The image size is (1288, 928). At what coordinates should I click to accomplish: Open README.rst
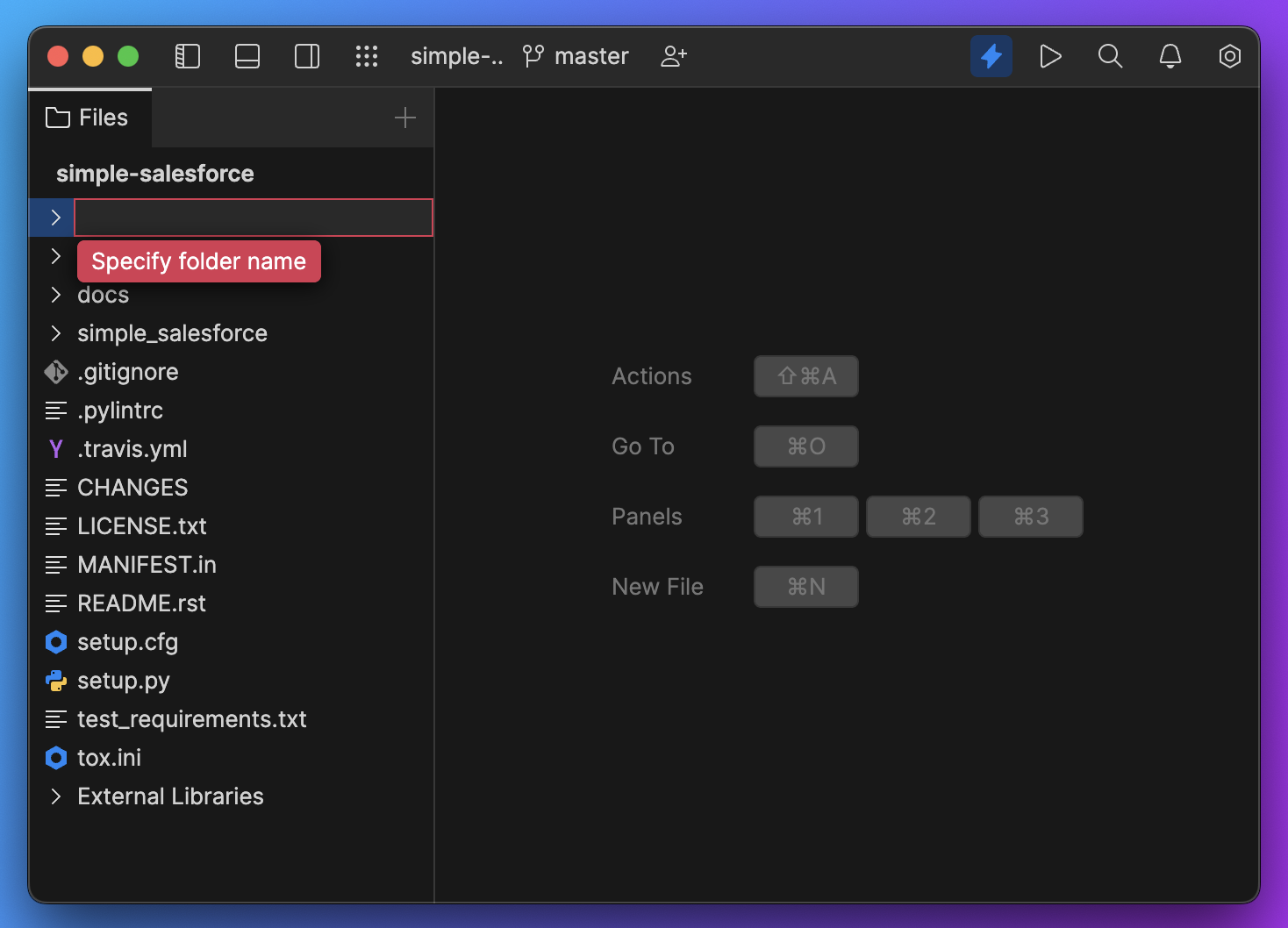tap(142, 603)
